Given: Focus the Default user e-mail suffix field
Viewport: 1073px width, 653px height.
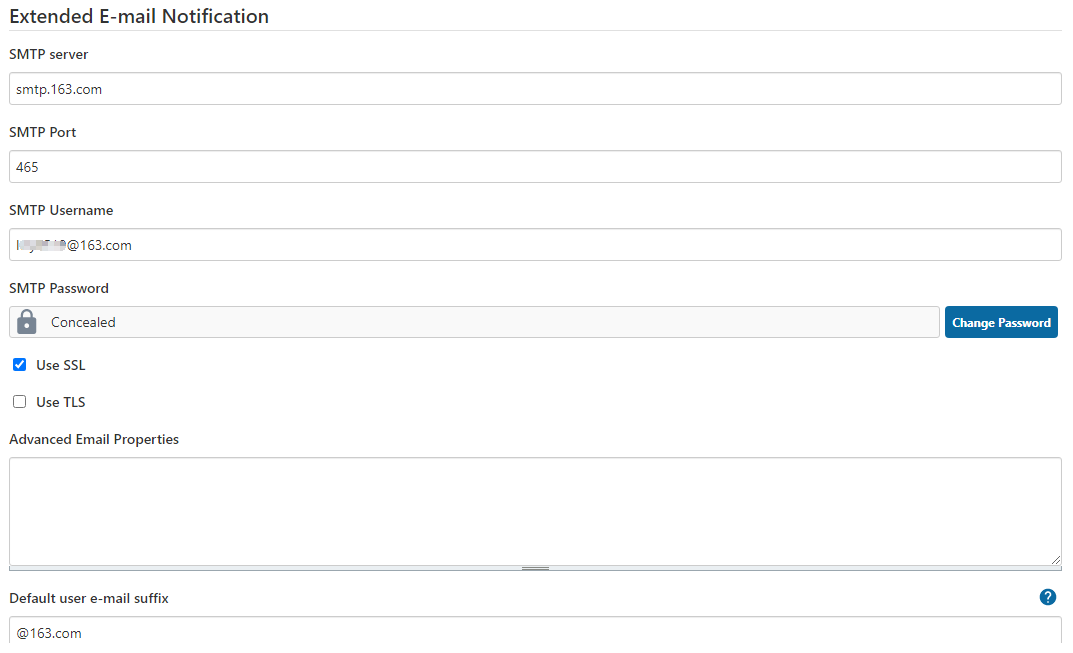Looking at the screenshot, I should [535, 633].
